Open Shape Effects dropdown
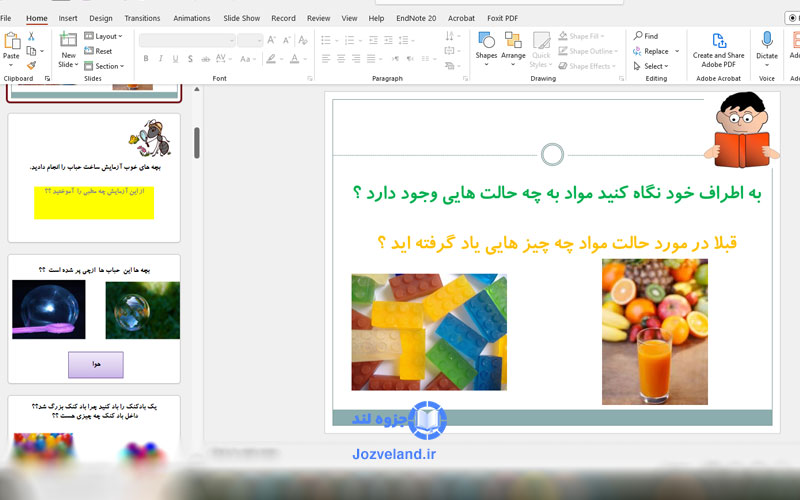This screenshot has height=500, width=800. [x=587, y=66]
